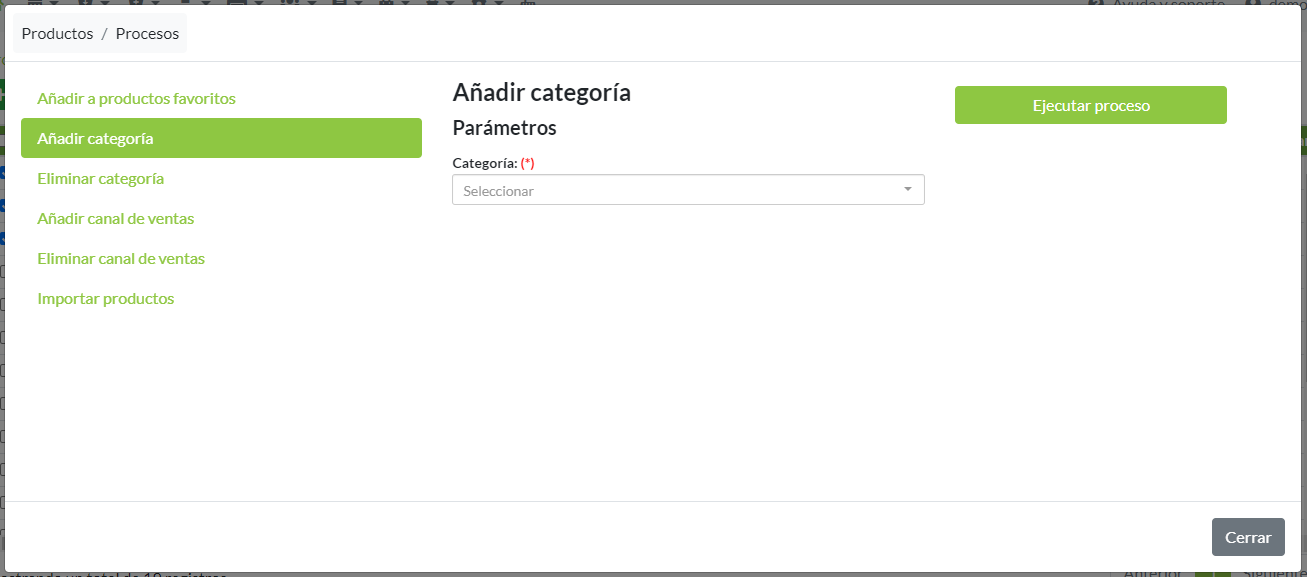Screen dimensions: 1307x577
Task: Choose 'Añadir canal de ventas' process
Action: [x=115, y=219]
